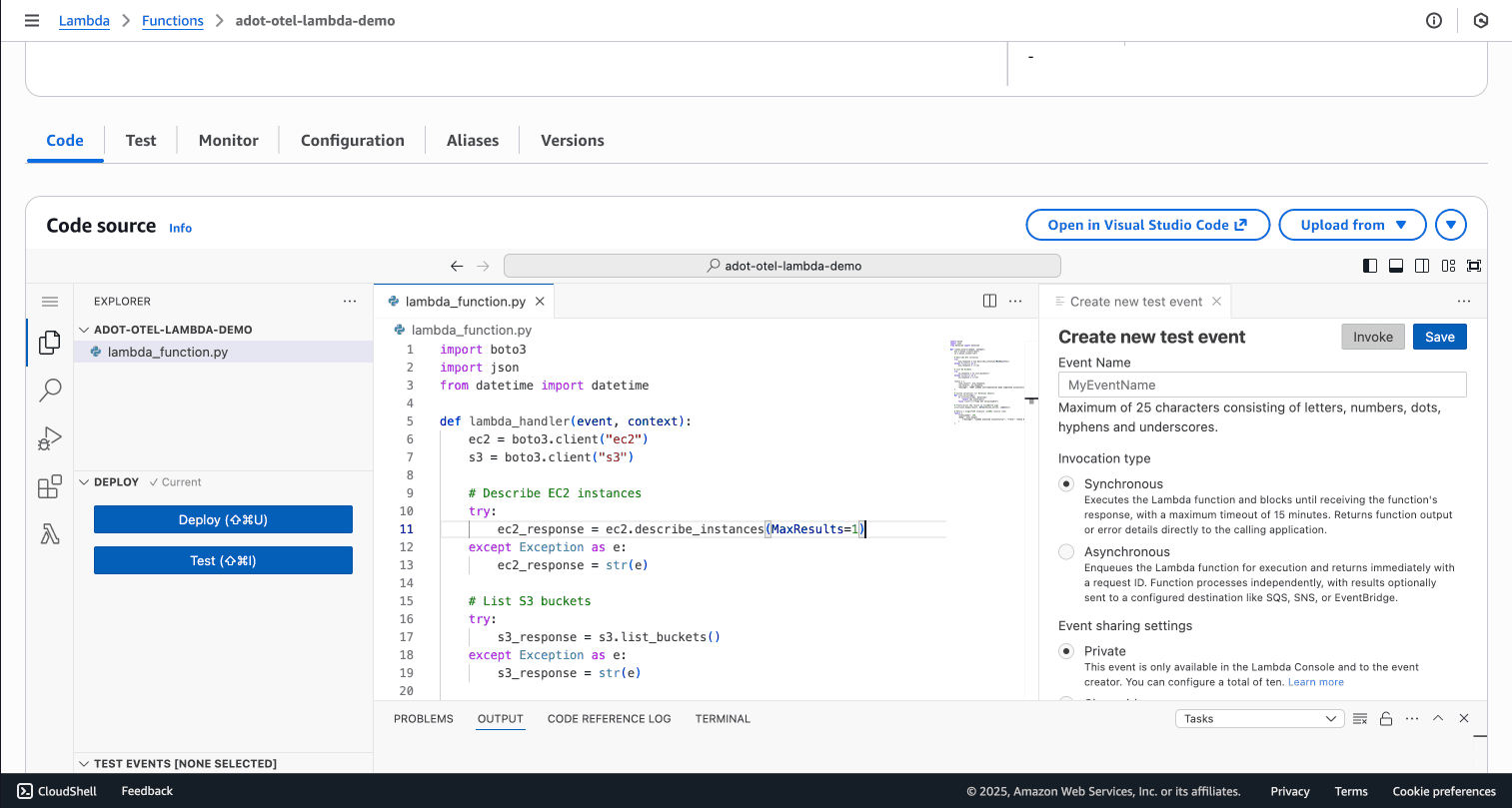Open the Upload from dropdown
This screenshot has width=1512, height=808.
point(1352,225)
